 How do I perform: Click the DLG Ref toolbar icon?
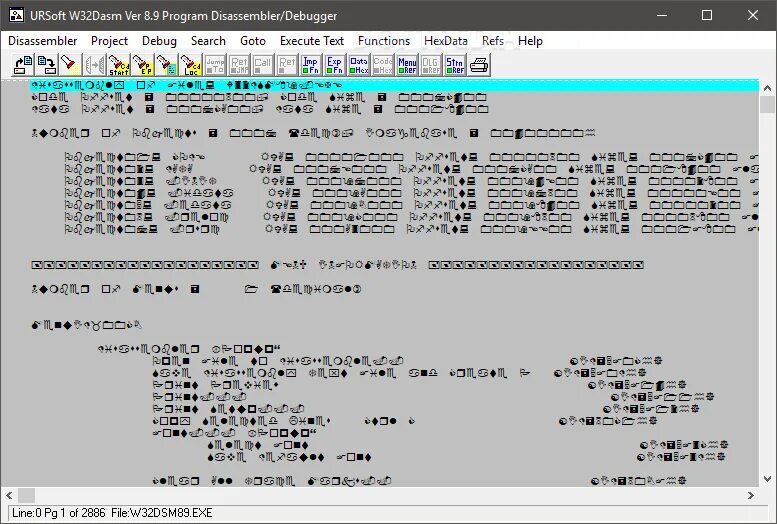click(431, 65)
